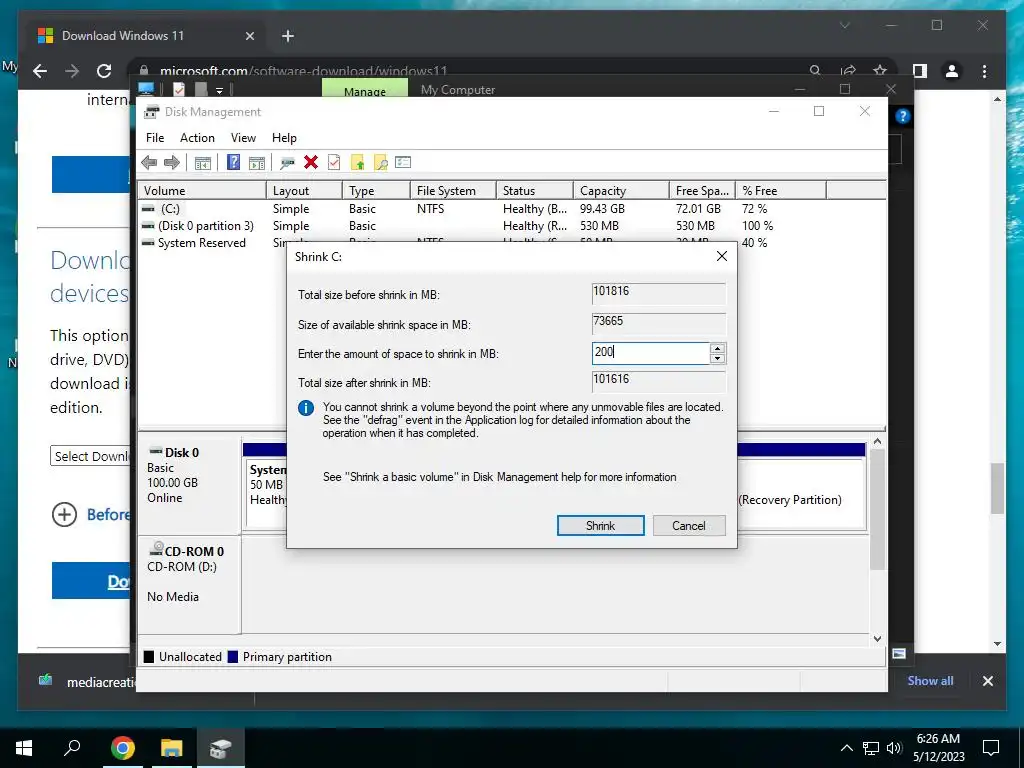The image size is (1024, 768).
Task: Click the Cancel button in Shrink dialog
Action: (x=688, y=526)
